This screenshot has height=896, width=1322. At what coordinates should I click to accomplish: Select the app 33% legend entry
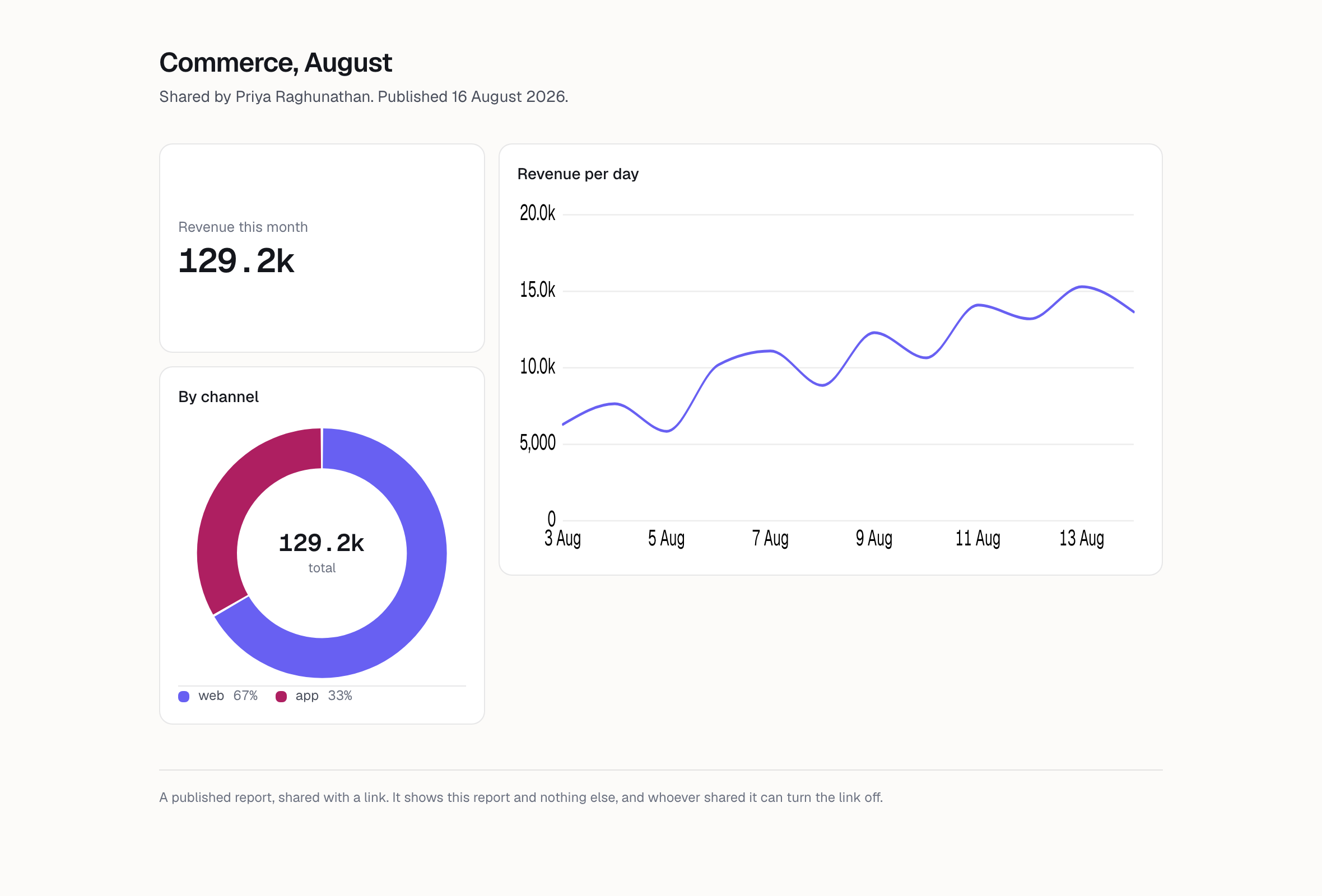[314, 696]
